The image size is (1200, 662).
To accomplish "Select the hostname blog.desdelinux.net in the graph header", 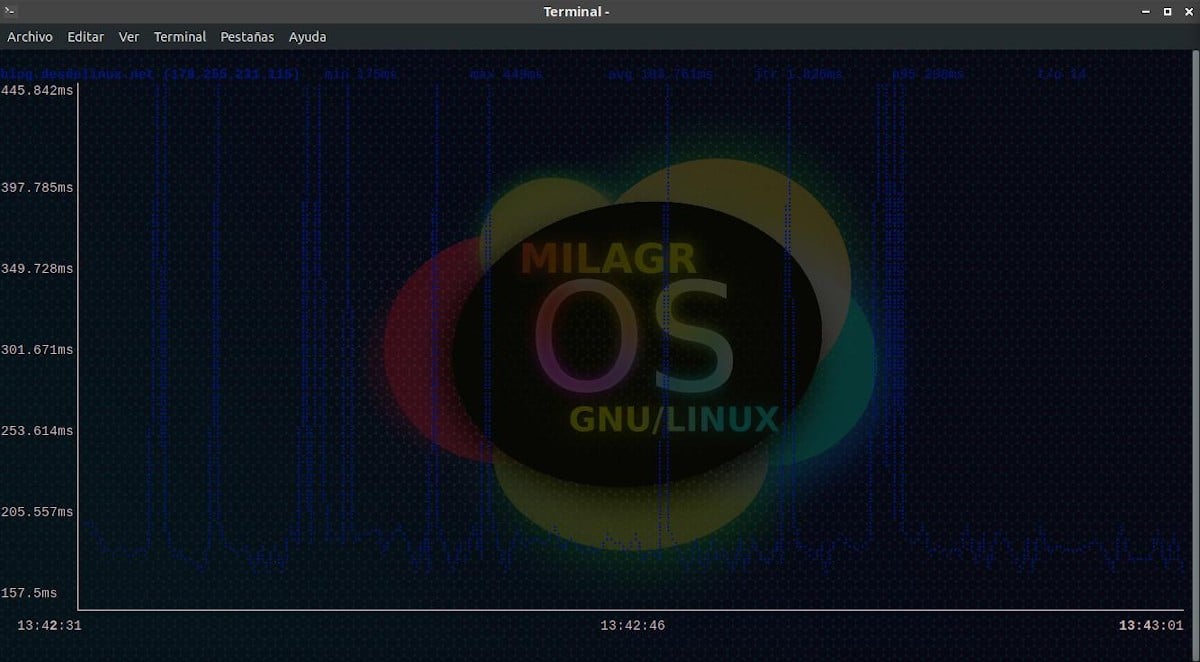I will click(78, 74).
